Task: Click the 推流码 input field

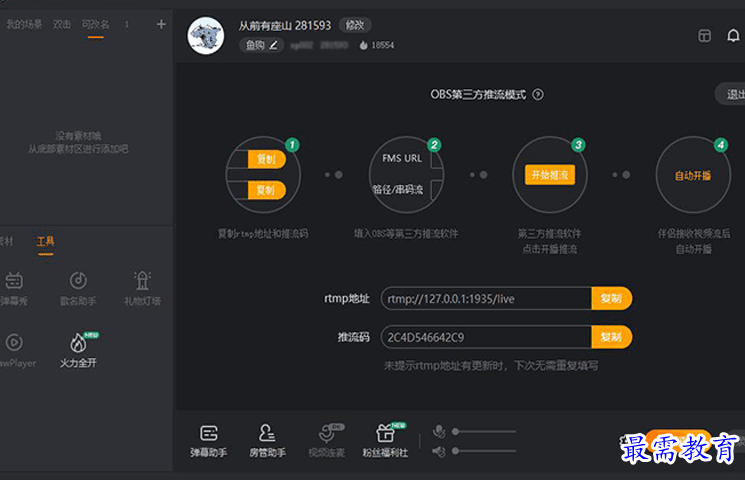Action: pos(486,337)
